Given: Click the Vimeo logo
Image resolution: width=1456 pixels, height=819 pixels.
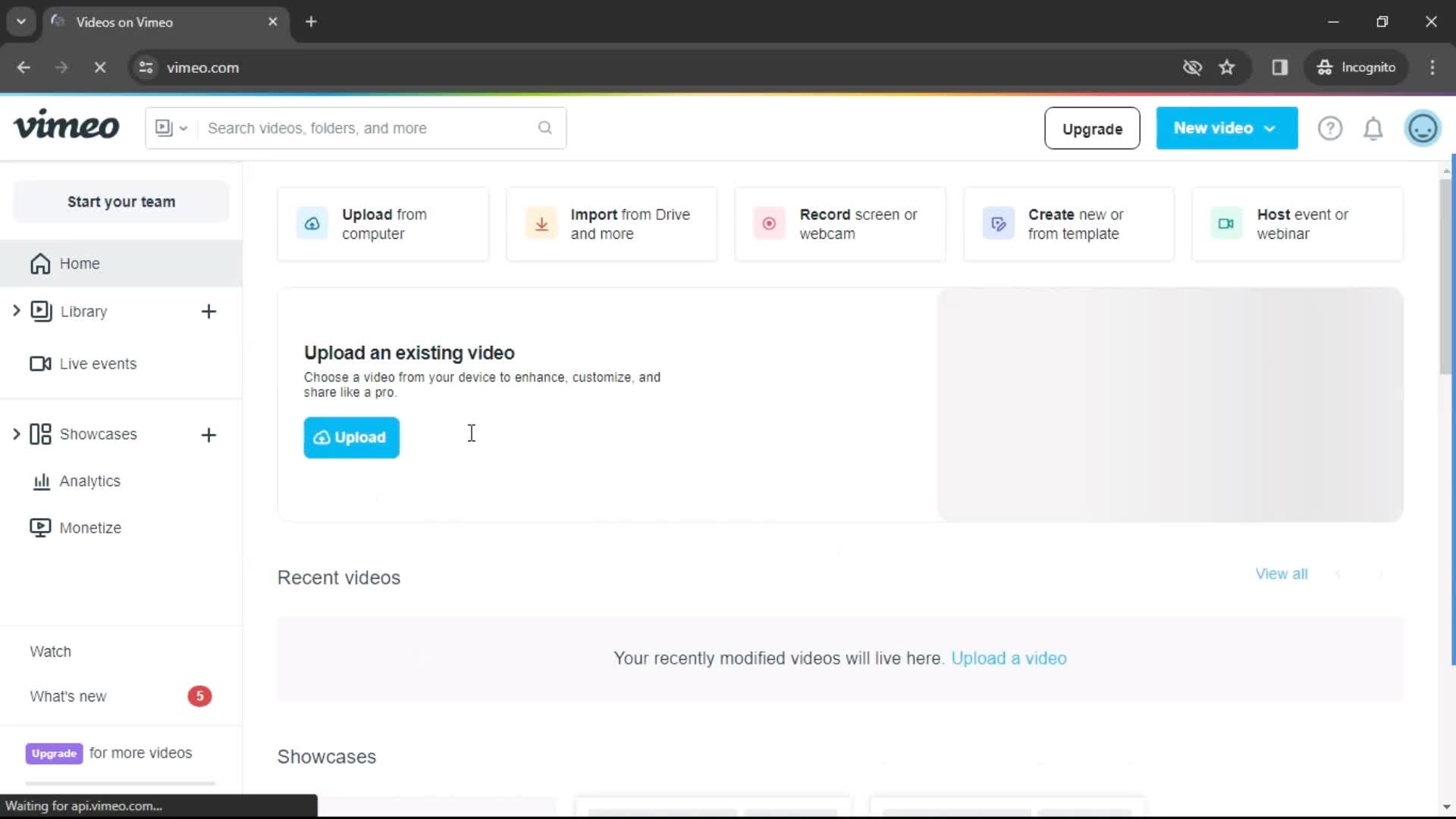Looking at the screenshot, I should click(x=67, y=126).
